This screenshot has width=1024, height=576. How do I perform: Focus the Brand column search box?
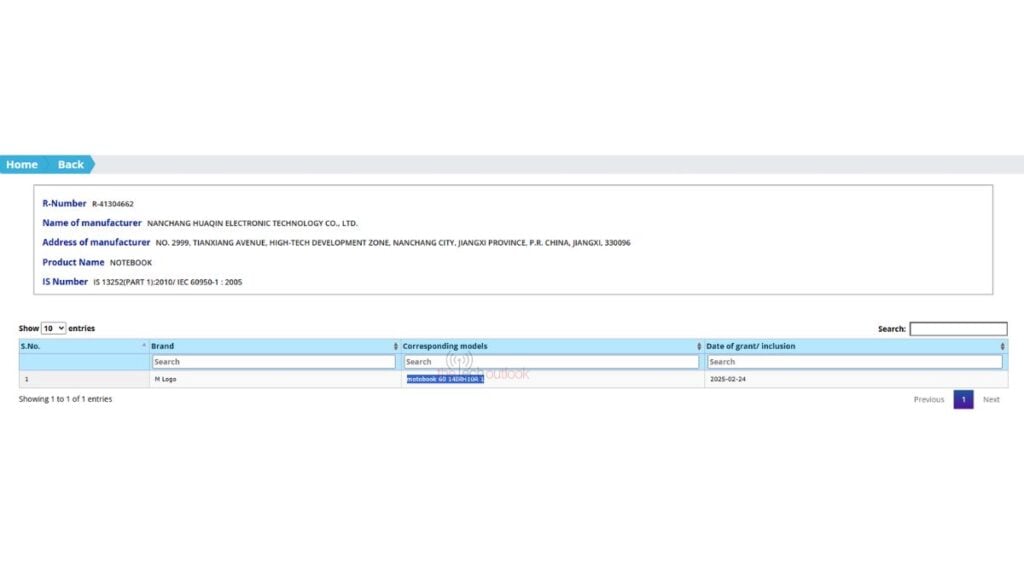pyautogui.click(x=273, y=362)
